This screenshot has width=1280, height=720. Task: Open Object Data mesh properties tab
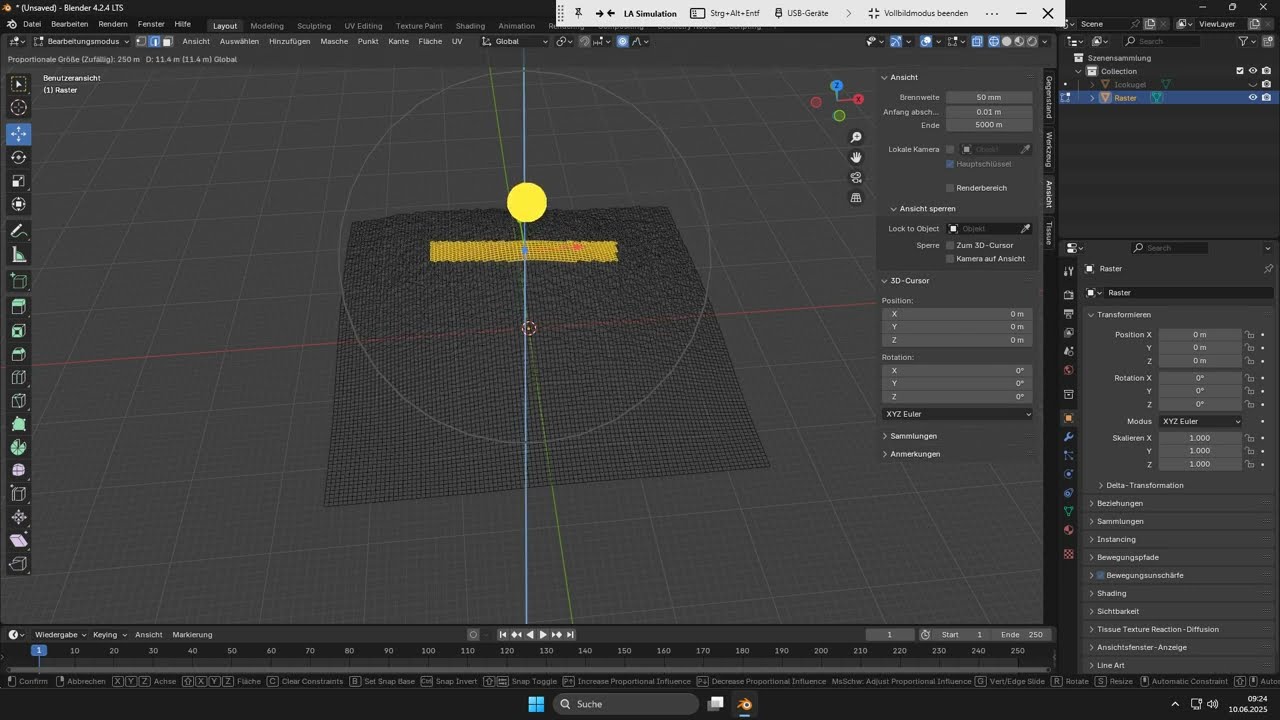(x=1068, y=511)
